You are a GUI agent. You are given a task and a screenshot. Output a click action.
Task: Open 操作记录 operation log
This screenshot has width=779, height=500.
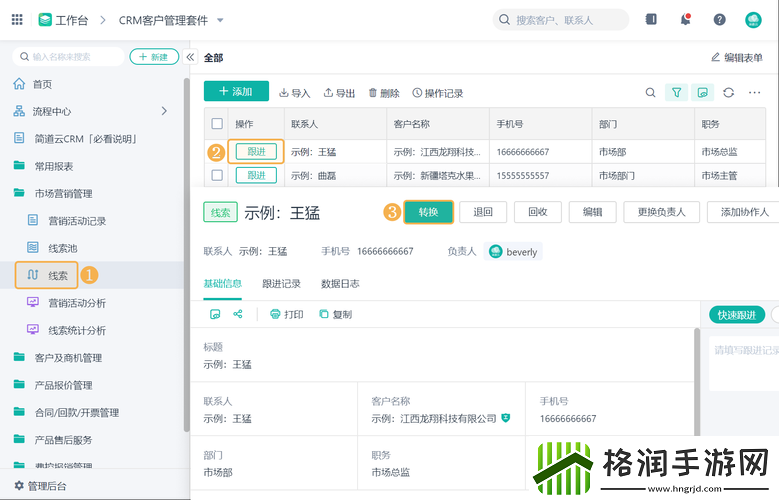click(x=438, y=93)
